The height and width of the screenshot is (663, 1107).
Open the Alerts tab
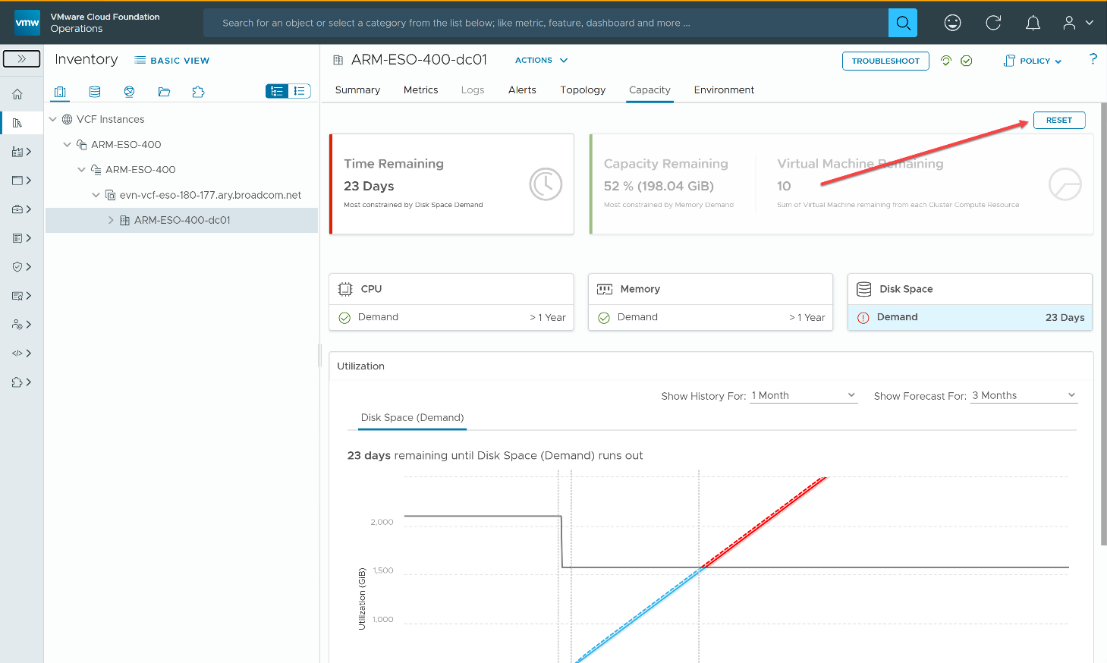coord(522,90)
